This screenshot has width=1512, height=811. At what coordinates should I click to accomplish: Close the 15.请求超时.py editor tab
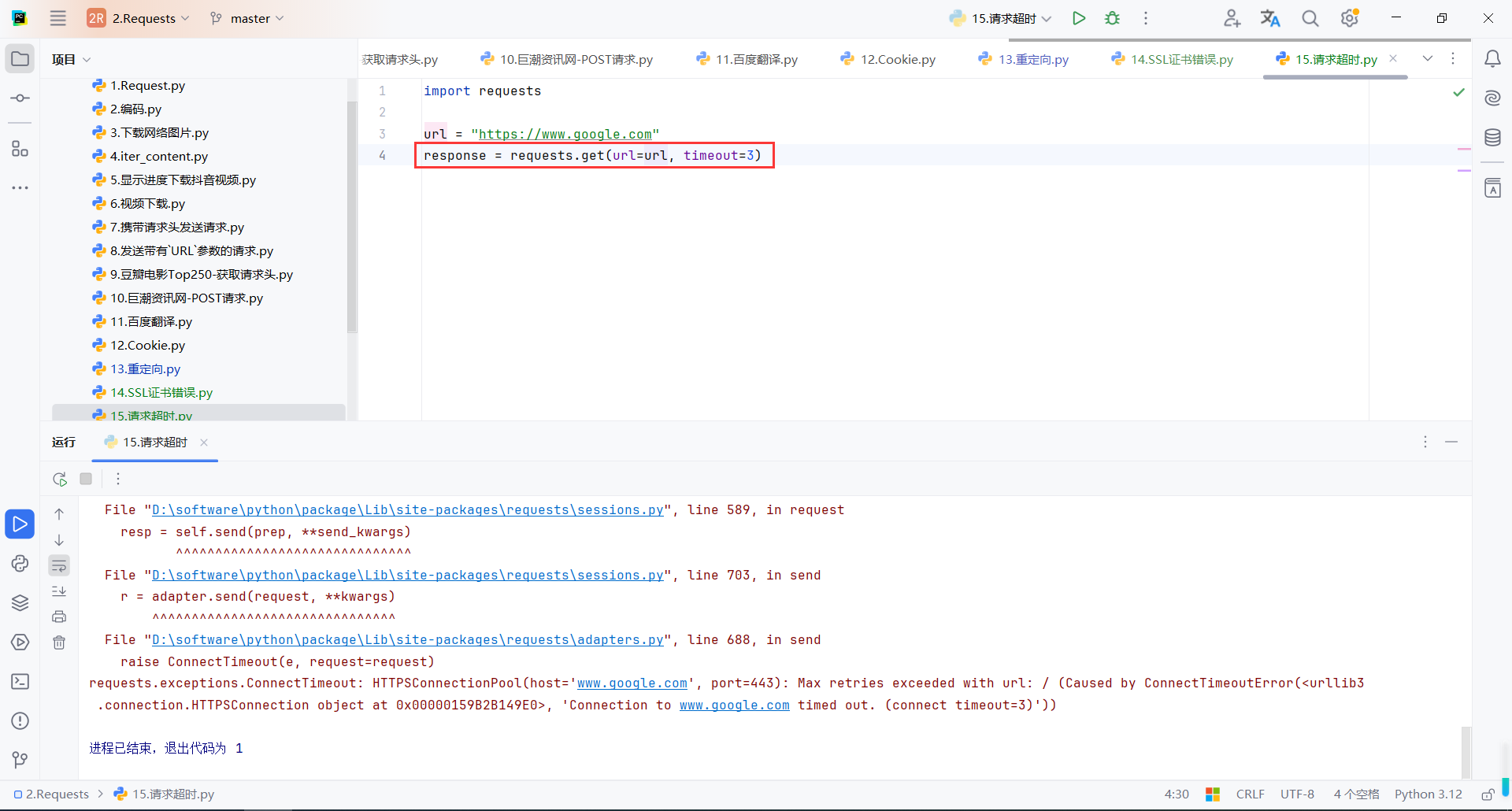pyautogui.click(x=1393, y=58)
